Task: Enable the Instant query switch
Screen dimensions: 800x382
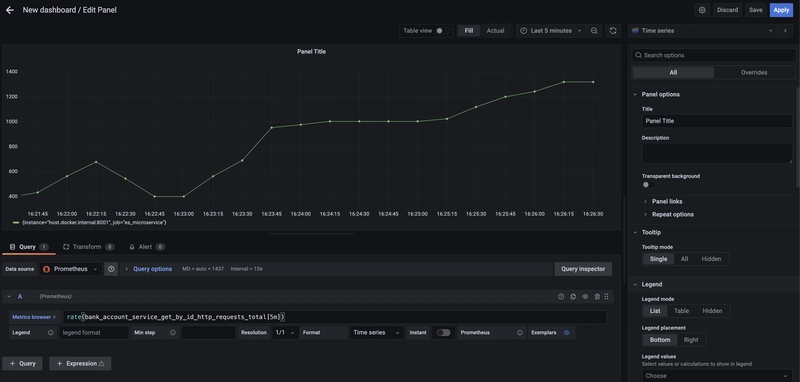Action: click(443, 333)
